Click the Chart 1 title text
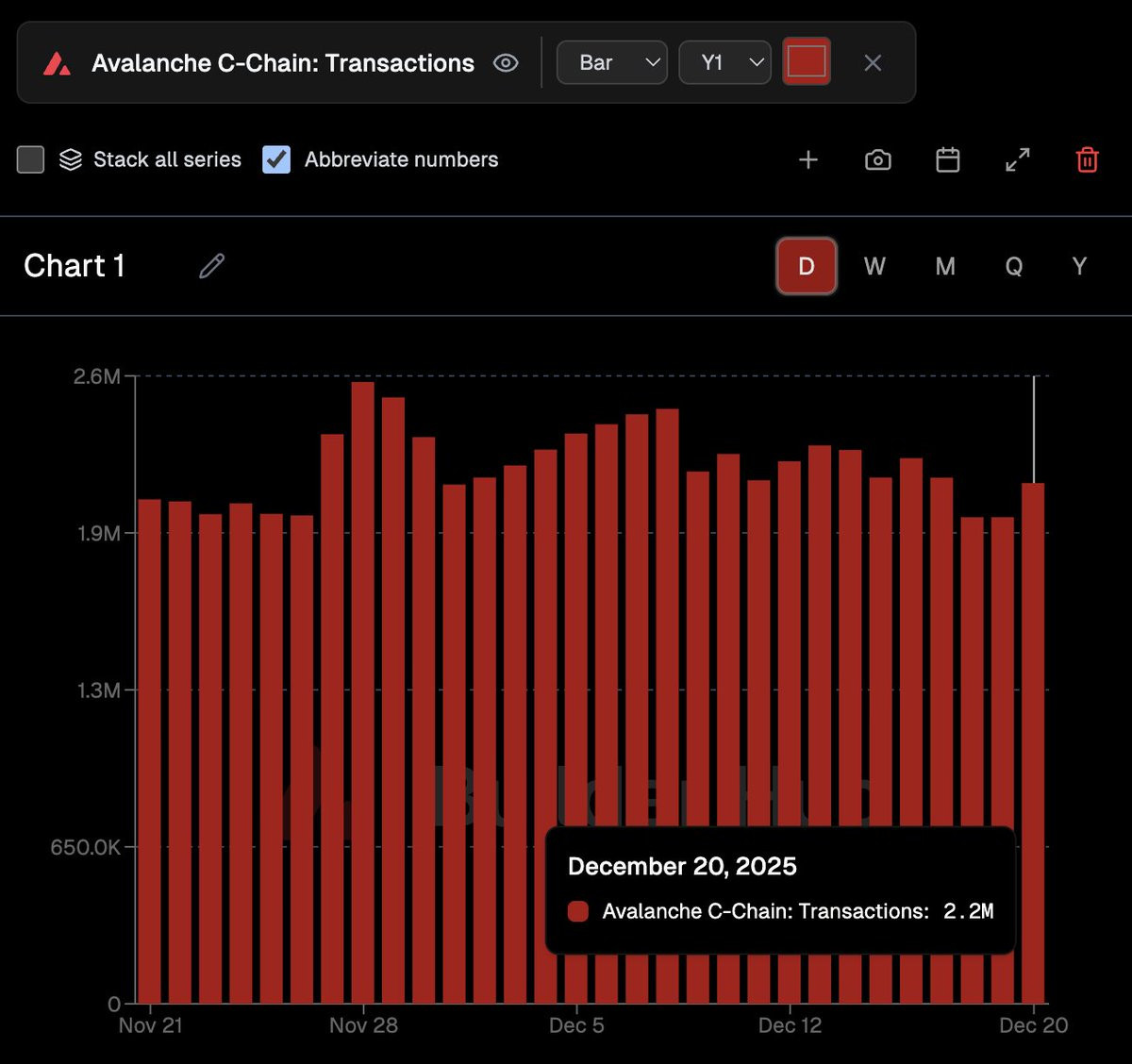 point(75,266)
